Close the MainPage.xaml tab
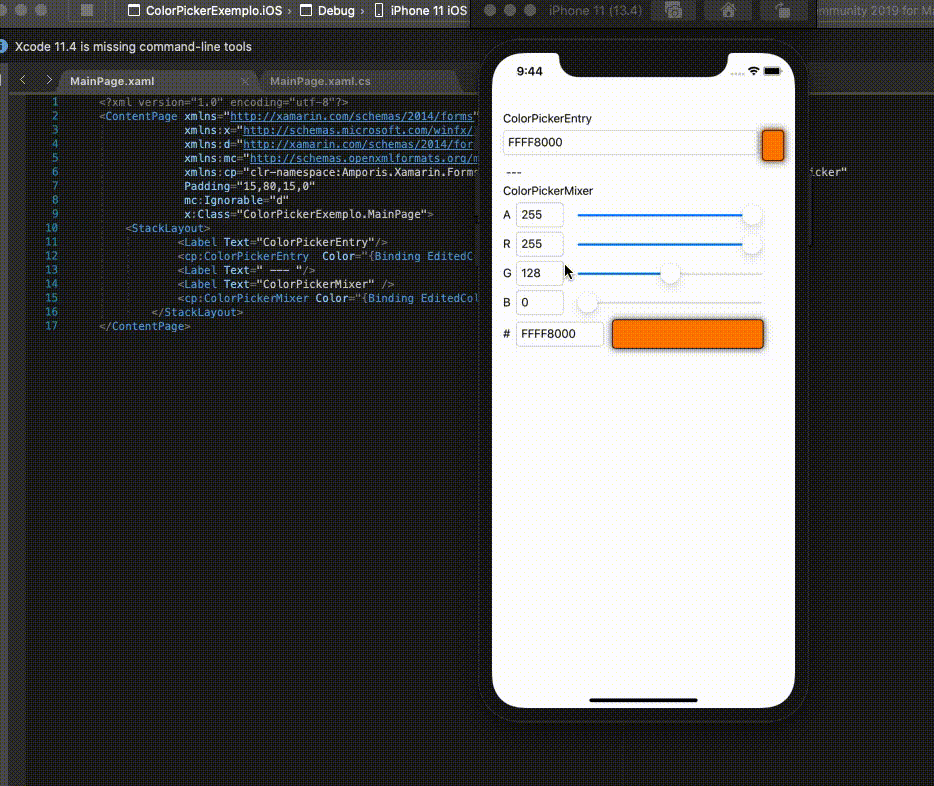 [245, 81]
